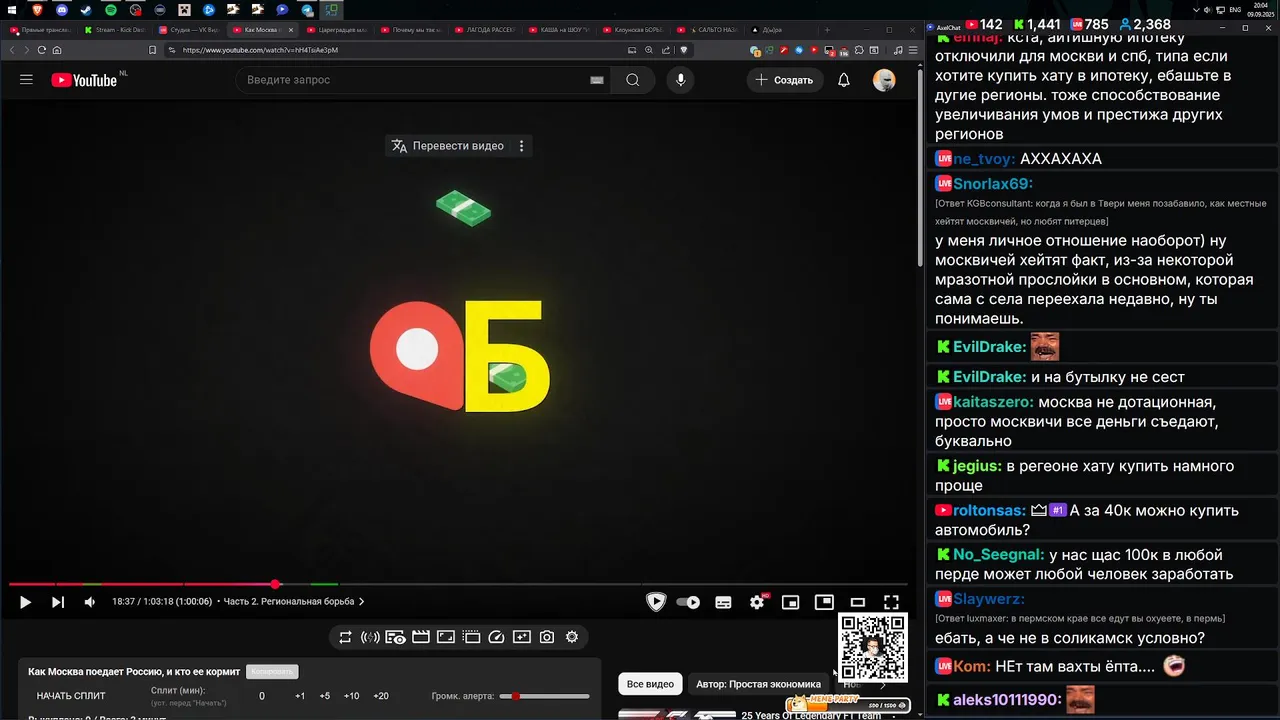Mute the video player volume
This screenshot has height=720, width=1280.
[x=90, y=602]
